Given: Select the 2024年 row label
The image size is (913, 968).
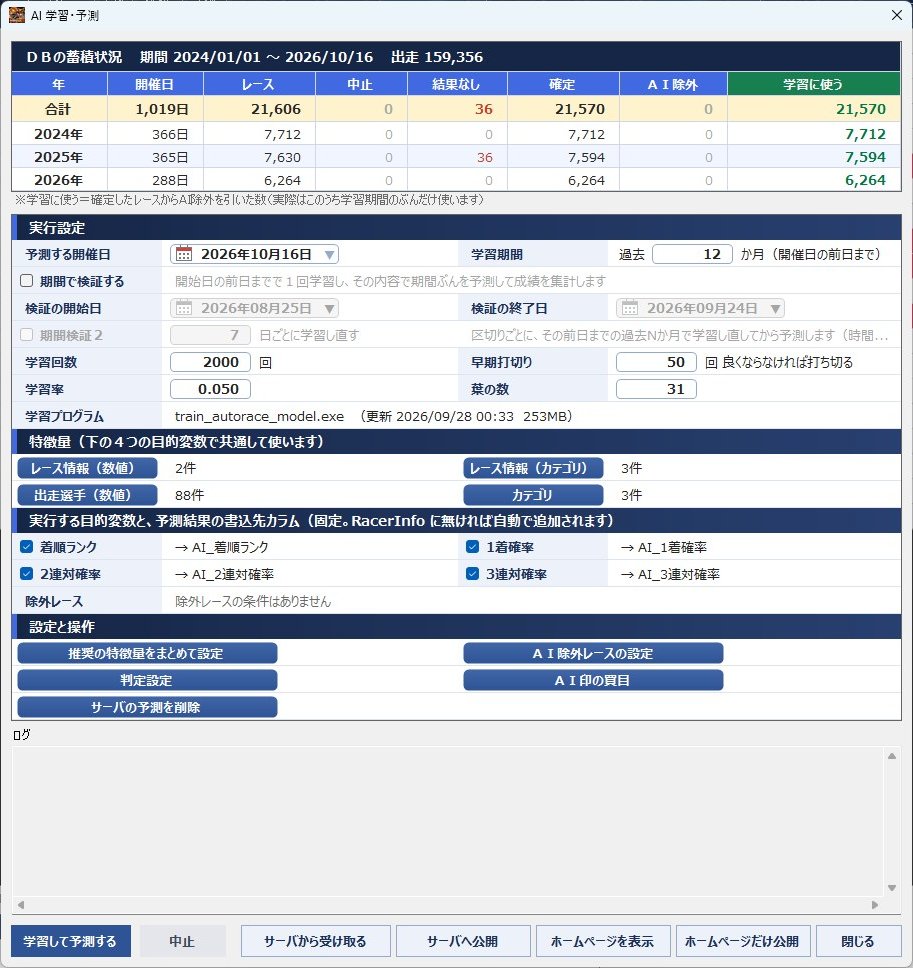Looking at the screenshot, I should (59, 134).
